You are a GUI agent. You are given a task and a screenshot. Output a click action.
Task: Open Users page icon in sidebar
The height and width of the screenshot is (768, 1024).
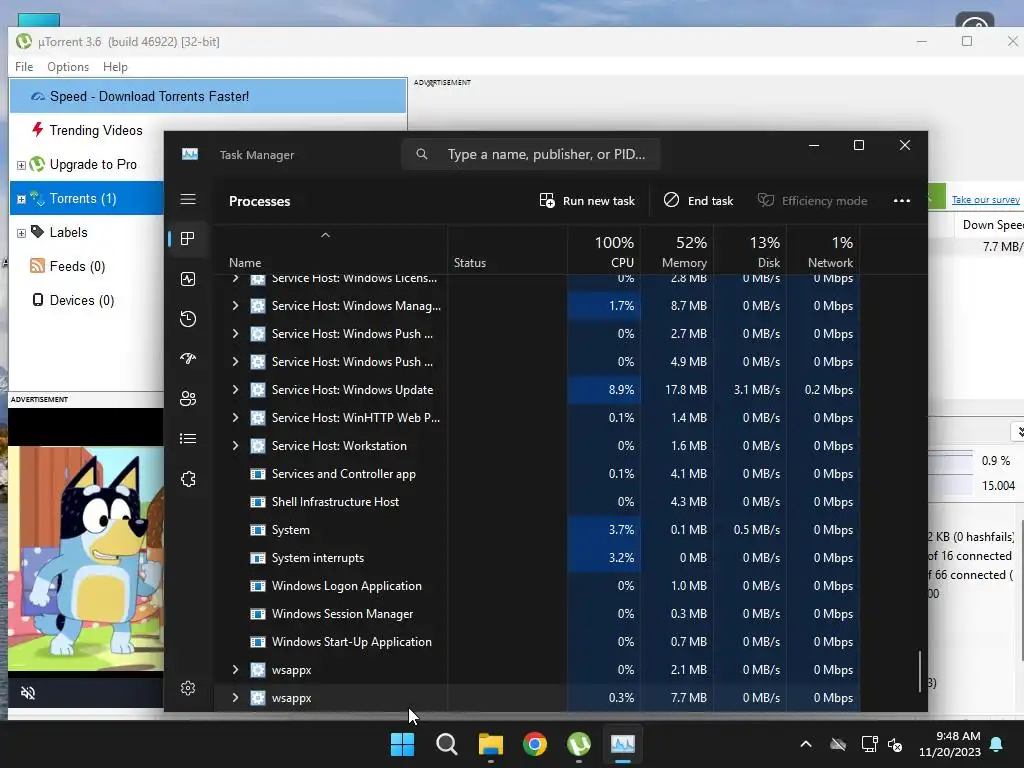(x=188, y=398)
